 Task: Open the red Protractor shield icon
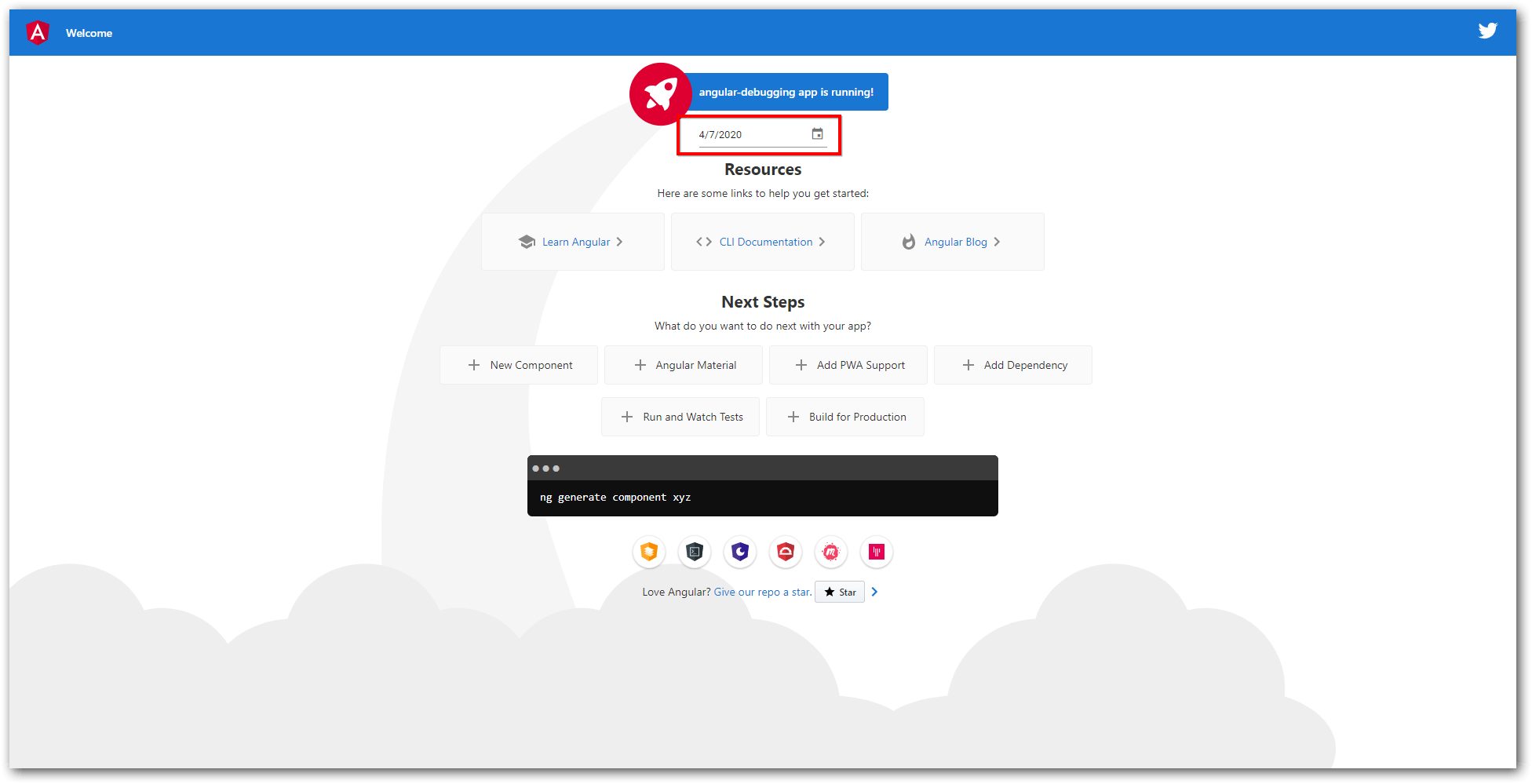click(786, 552)
